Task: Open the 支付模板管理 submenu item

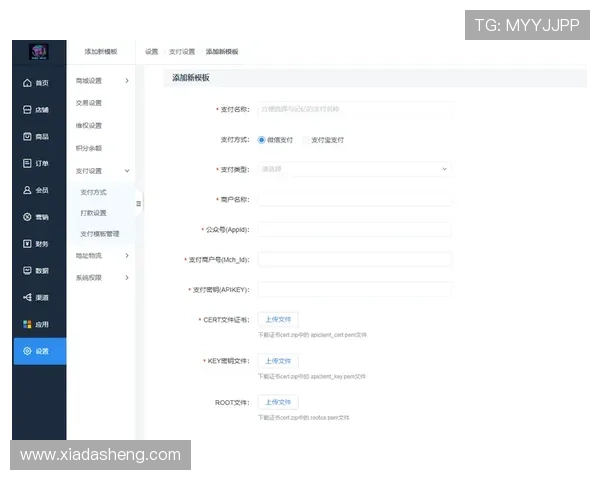Action: (x=100, y=234)
